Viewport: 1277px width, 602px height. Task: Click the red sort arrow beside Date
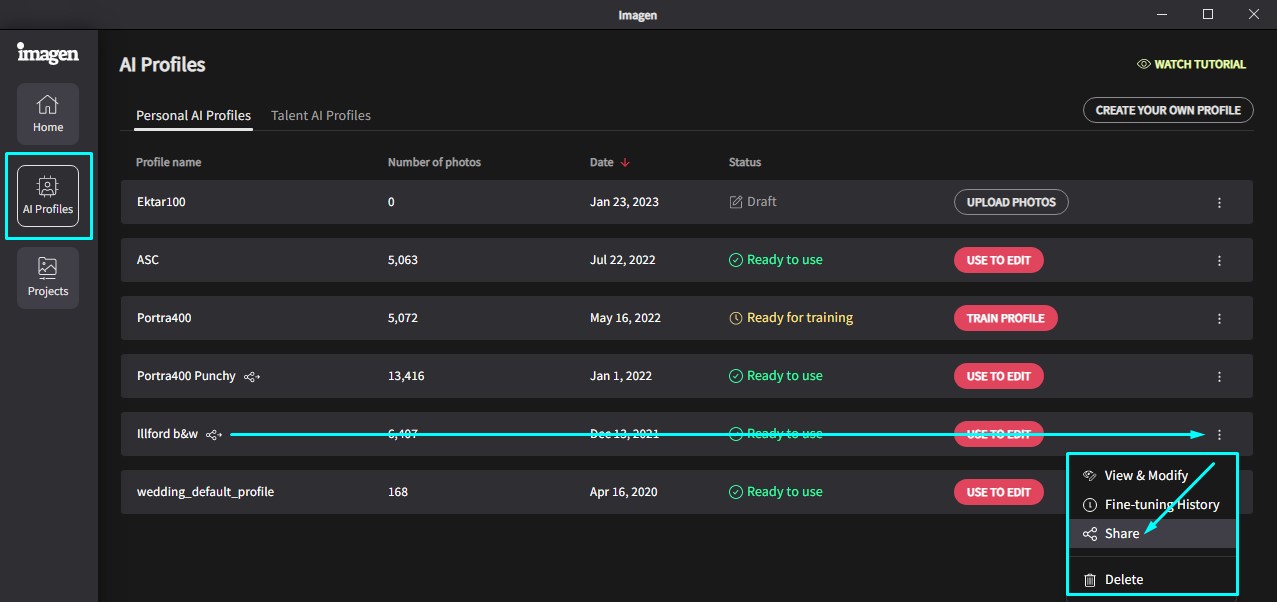point(625,162)
